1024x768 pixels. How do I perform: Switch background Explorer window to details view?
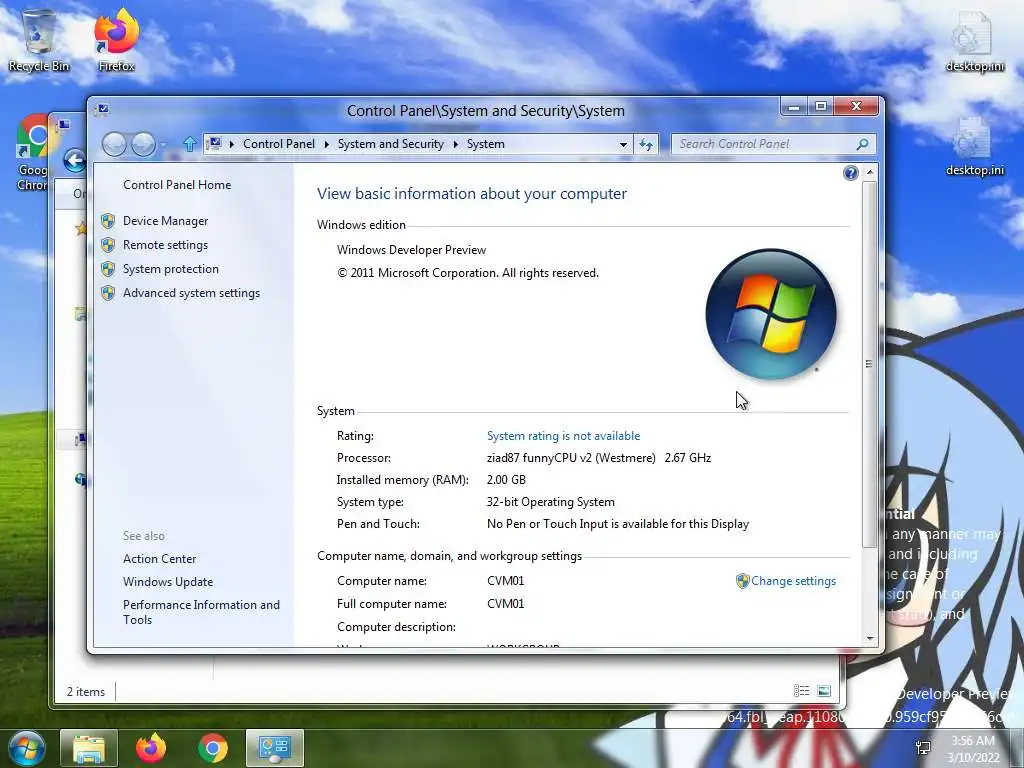801,691
